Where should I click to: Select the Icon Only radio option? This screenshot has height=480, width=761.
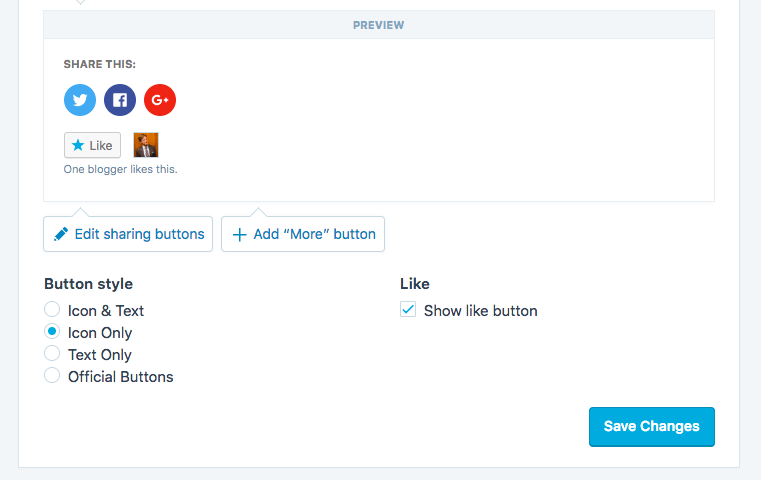52,332
